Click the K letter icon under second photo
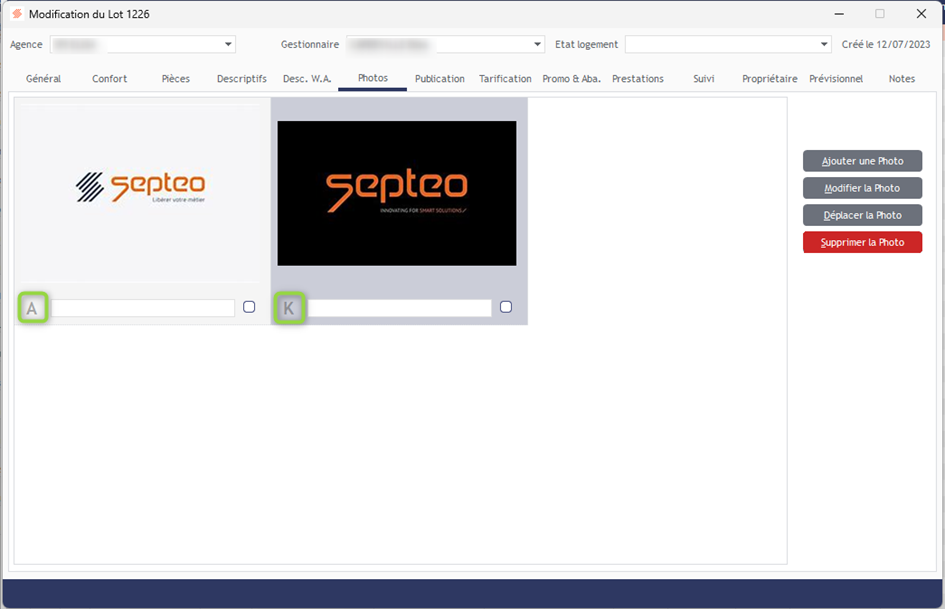The height and width of the screenshot is (609, 945). point(289,309)
